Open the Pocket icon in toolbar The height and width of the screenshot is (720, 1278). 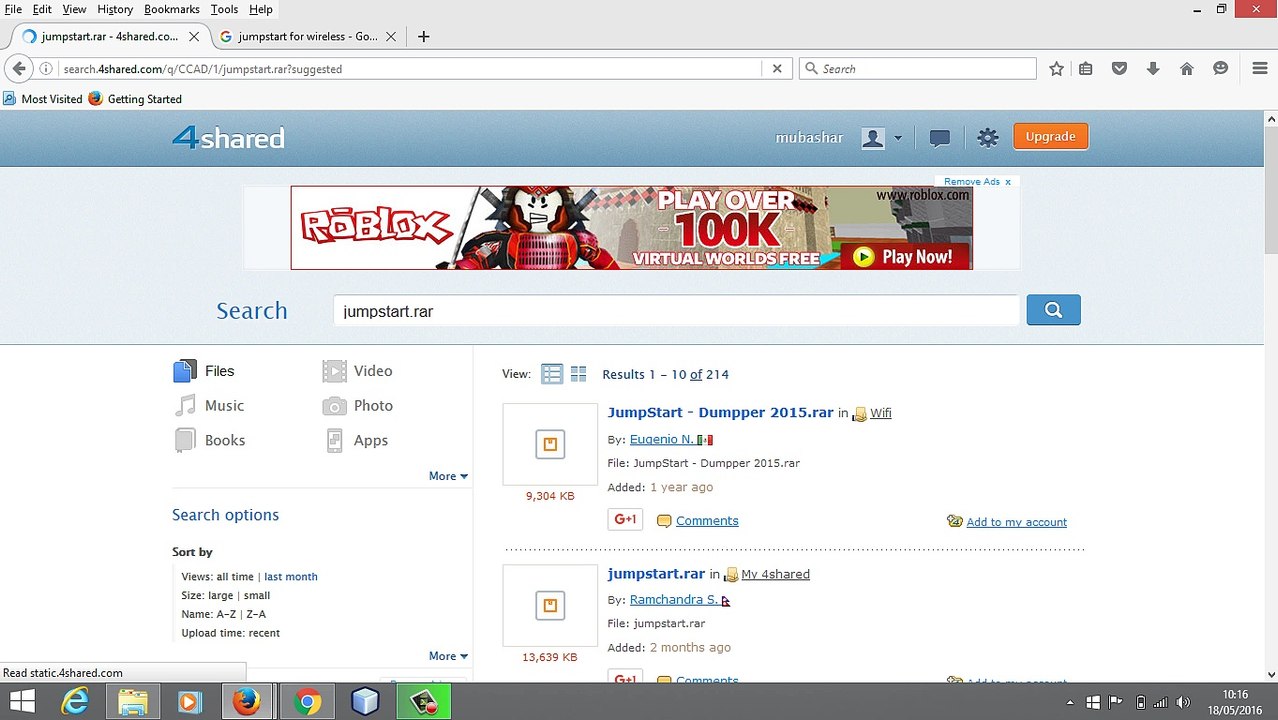pyautogui.click(x=1119, y=68)
